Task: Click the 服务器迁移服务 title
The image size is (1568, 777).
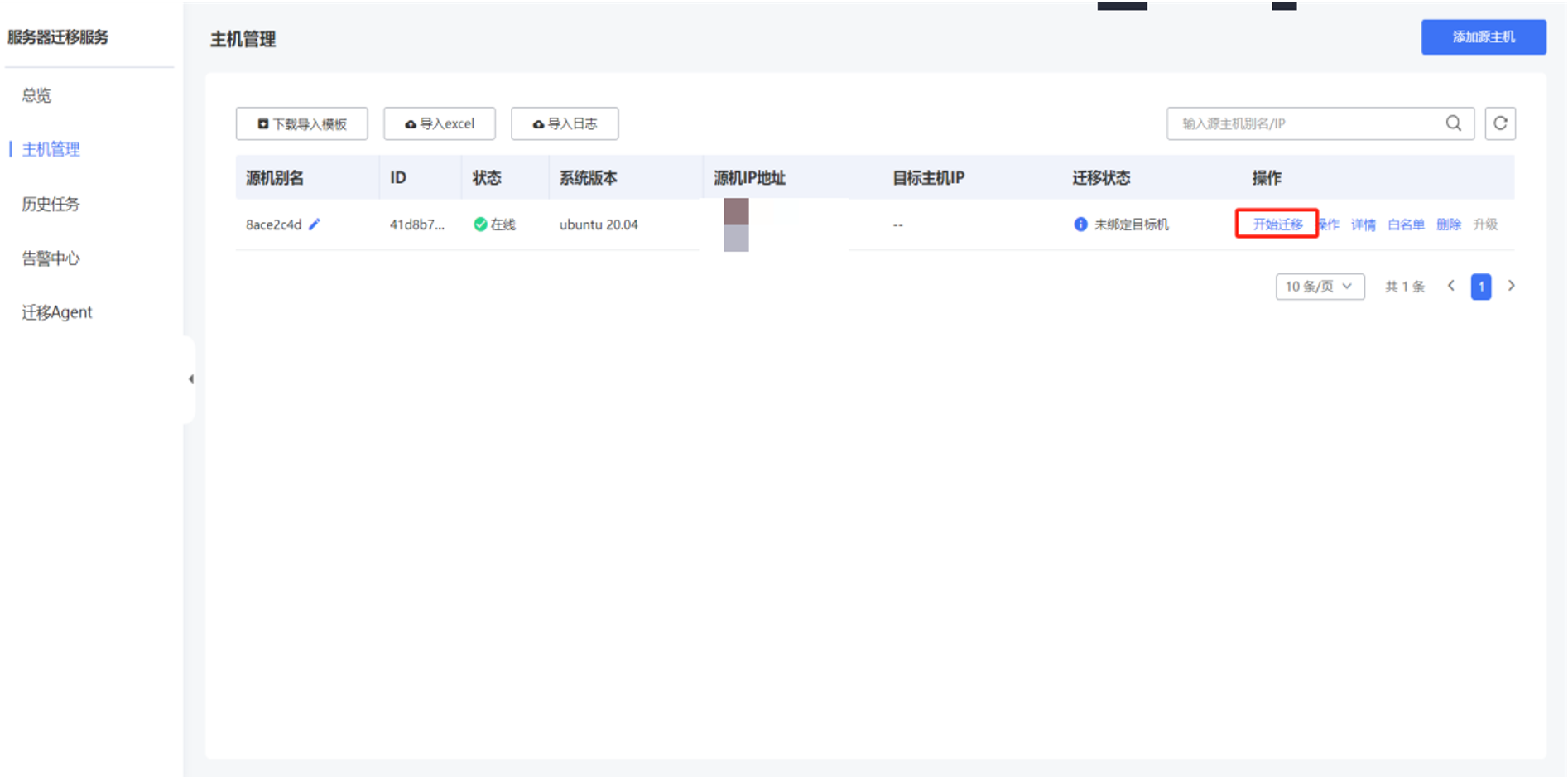Action: pos(58,37)
